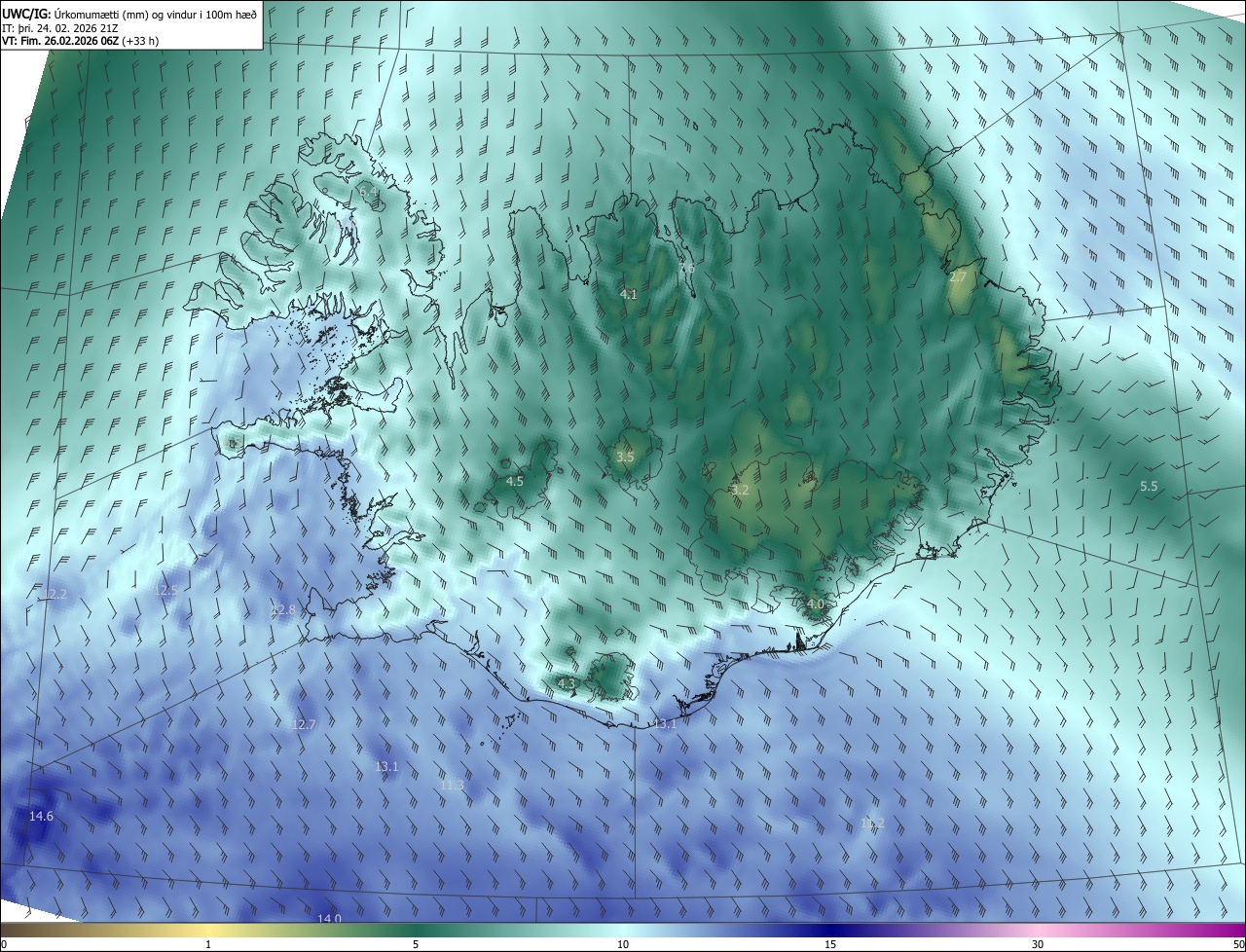
Task: Select the 2.7 value label in the east
Action: coord(958,277)
